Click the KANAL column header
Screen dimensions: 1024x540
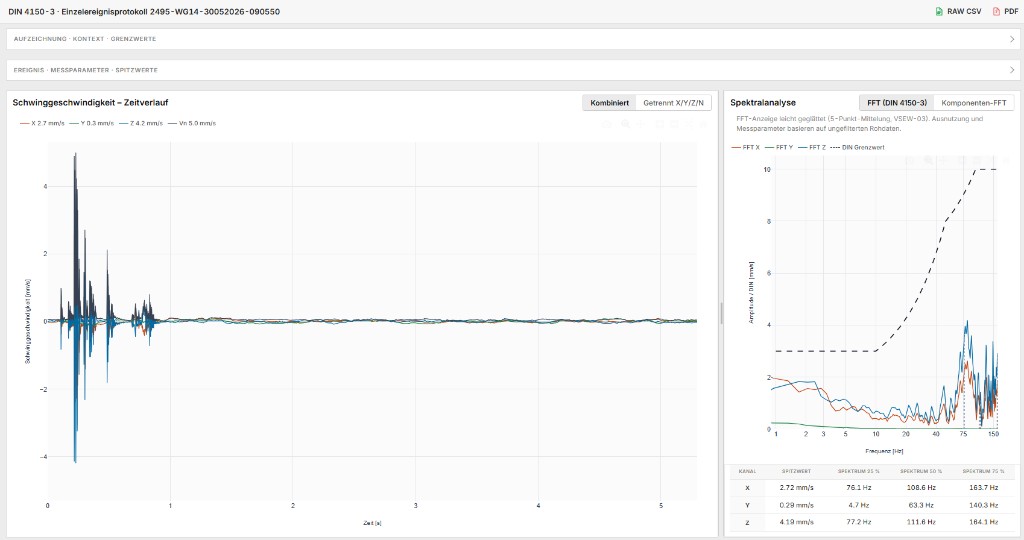(747, 471)
